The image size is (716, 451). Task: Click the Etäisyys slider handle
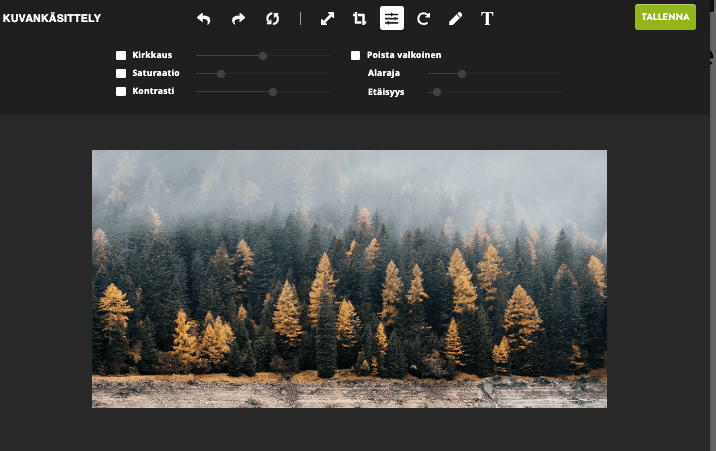pos(436,92)
